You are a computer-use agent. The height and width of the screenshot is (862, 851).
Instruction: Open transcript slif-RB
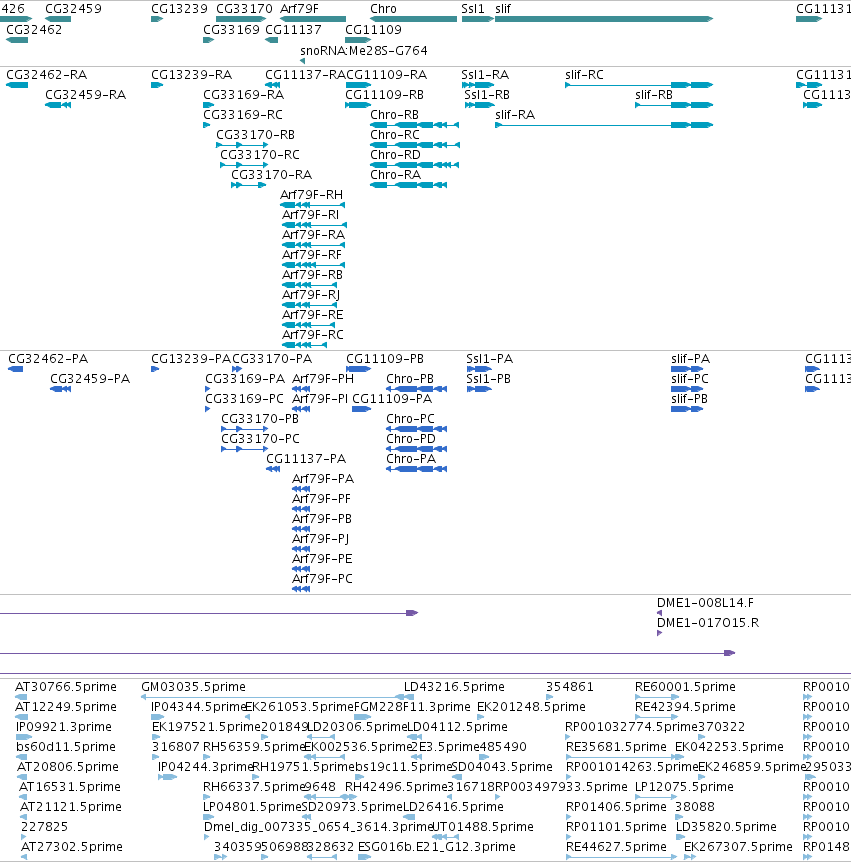pos(654,95)
